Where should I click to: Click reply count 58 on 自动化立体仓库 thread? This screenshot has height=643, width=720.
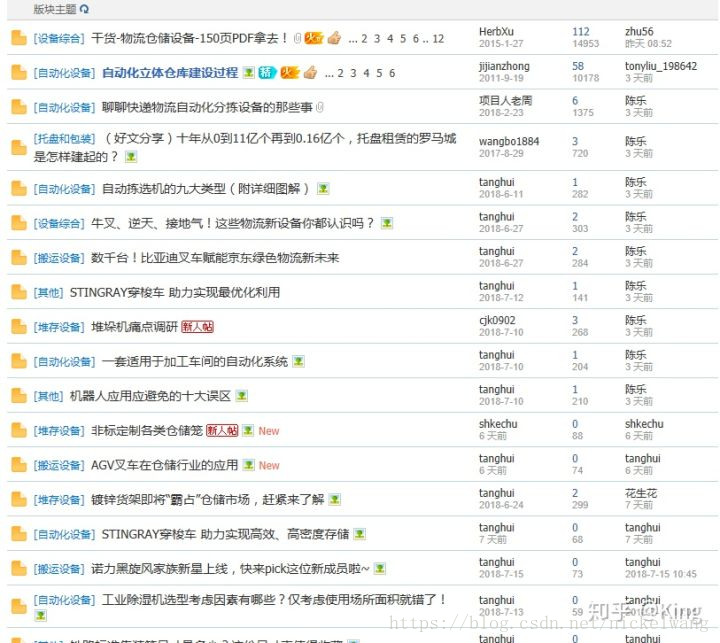[578, 66]
